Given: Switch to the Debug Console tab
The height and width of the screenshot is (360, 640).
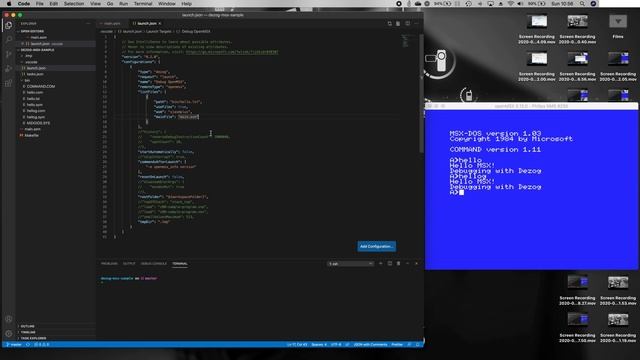Looking at the screenshot, I should point(153,264).
